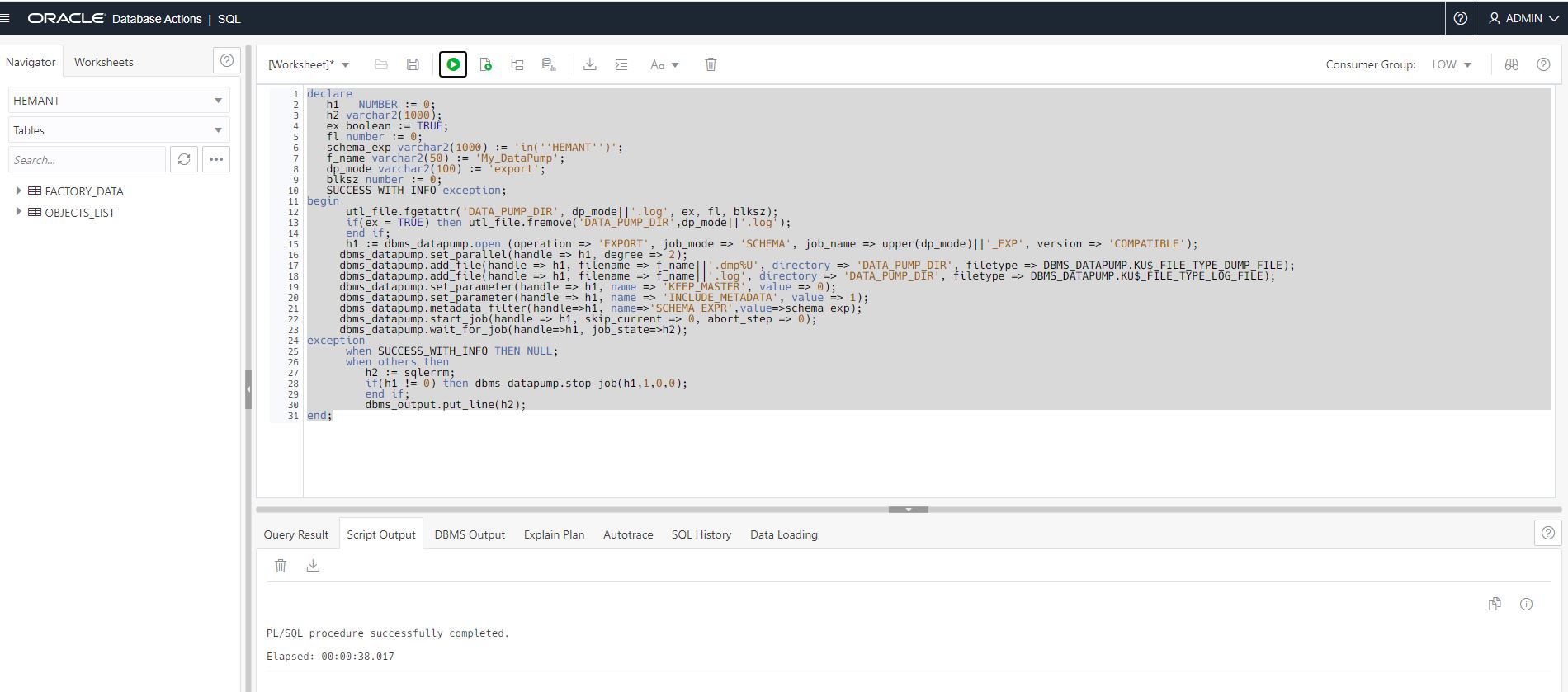Screen dimensions: 1568x692
Task: Click line number 11 in the gutter
Action: pos(293,201)
